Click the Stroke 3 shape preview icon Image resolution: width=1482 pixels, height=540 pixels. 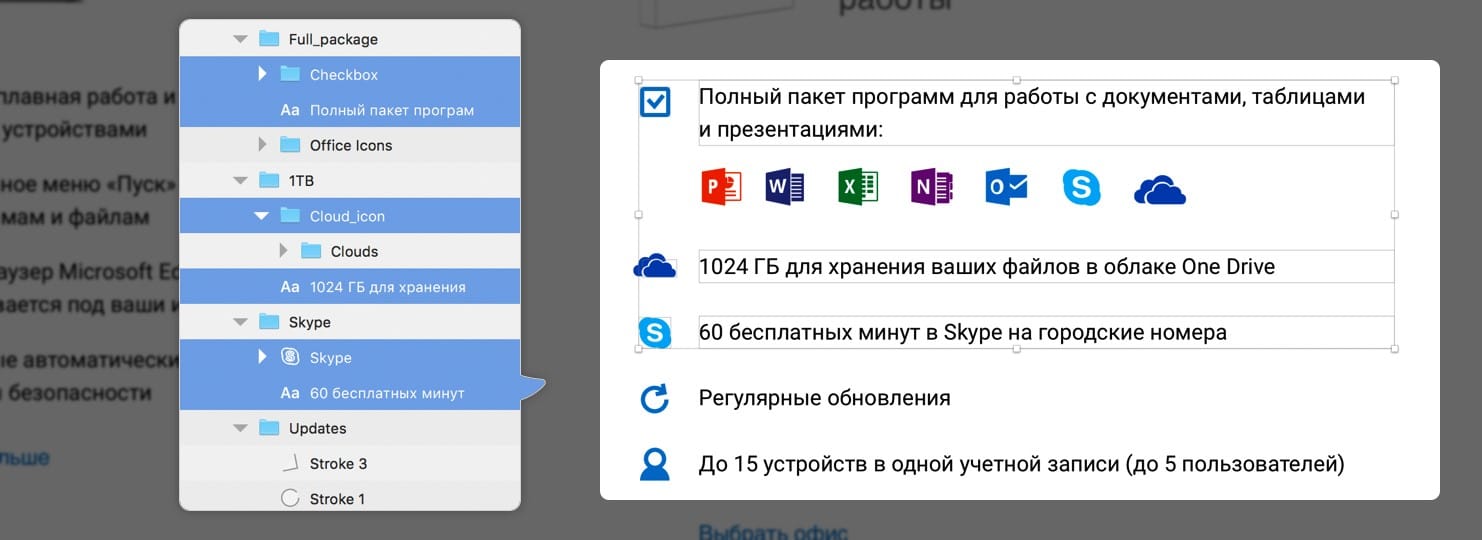290,463
